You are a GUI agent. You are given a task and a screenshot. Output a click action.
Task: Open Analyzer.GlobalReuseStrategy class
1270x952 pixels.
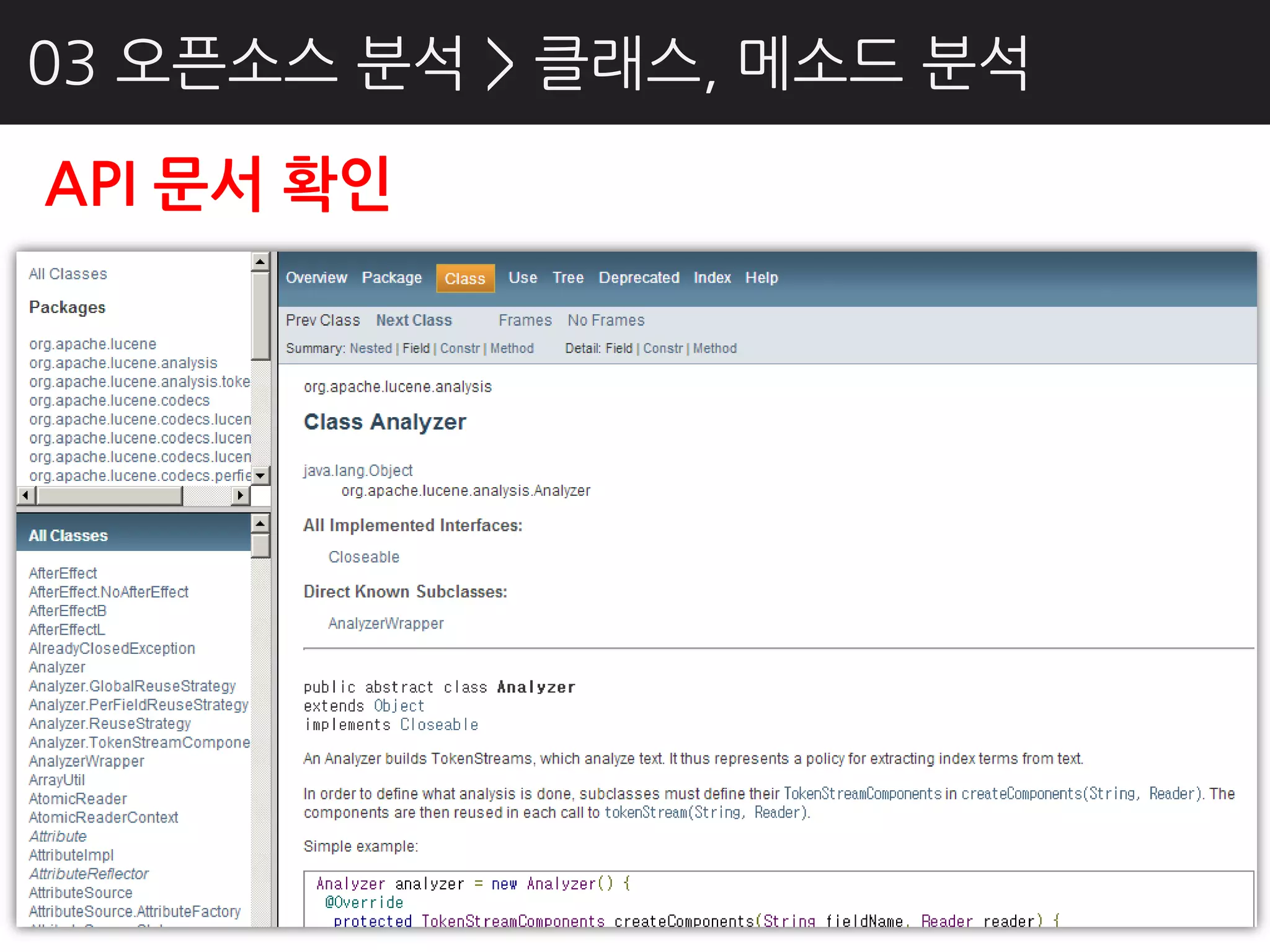click(132, 686)
